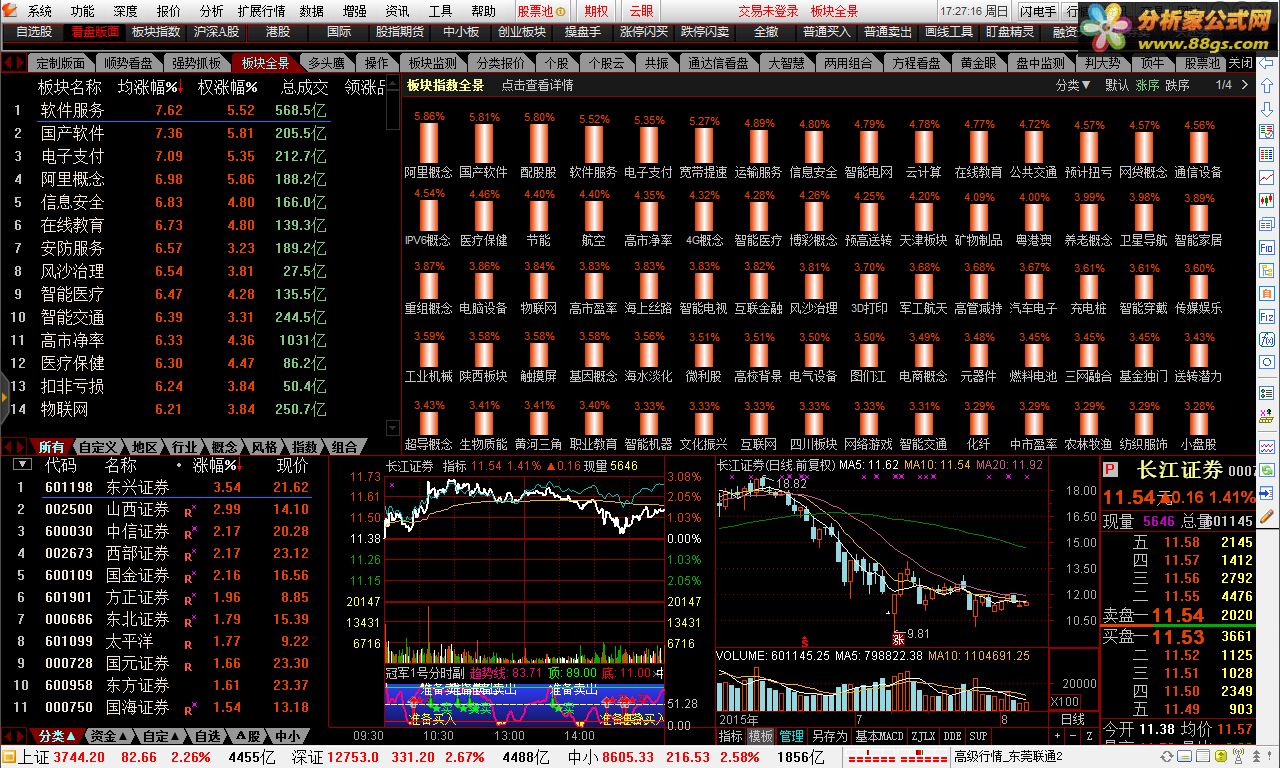Sort stock list by 涨幅% header

pos(217,465)
